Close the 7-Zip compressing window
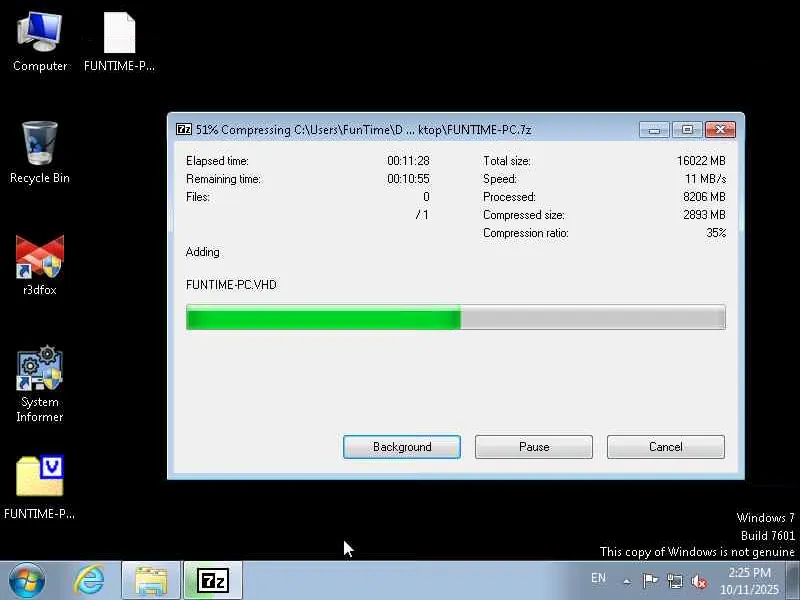This screenshot has height=600, width=800. (720, 130)
